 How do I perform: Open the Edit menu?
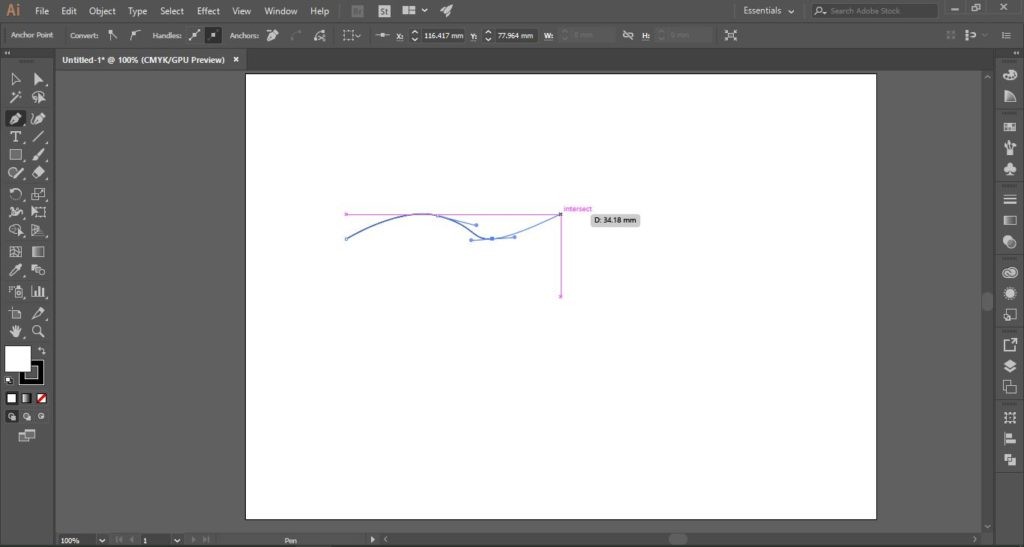pos(69,11)
